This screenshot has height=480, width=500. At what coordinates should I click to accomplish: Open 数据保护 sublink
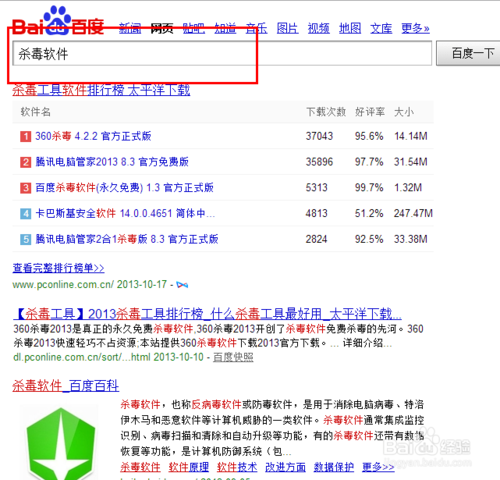tap(334, 467)
